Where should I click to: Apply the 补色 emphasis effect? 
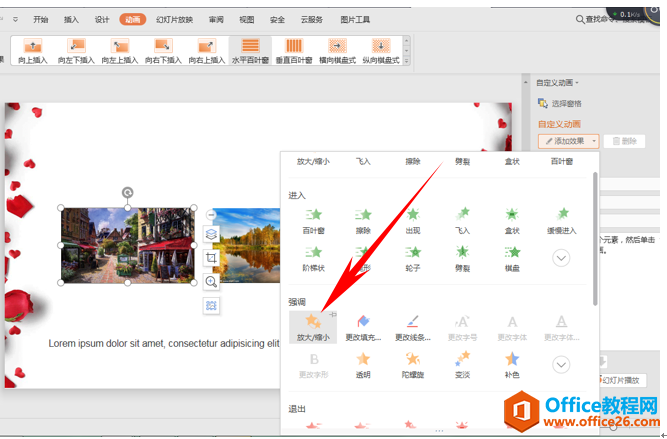point(512,365)
